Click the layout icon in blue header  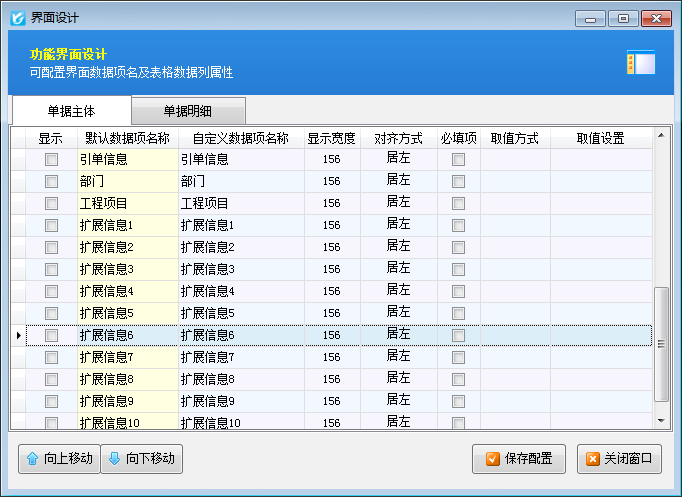coord(640,63)
